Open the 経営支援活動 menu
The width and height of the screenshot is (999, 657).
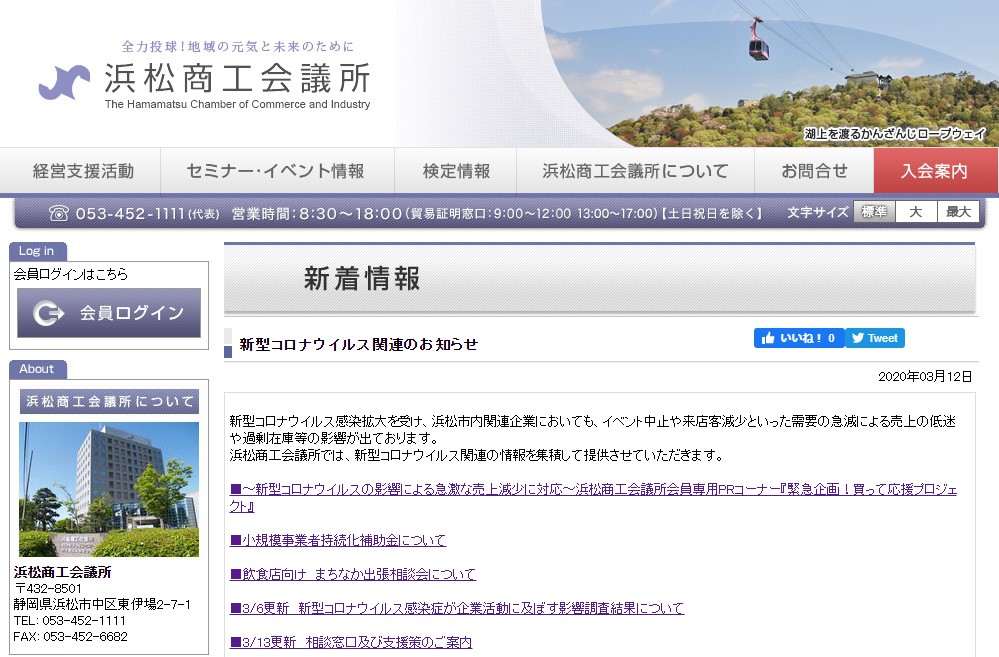83,171
